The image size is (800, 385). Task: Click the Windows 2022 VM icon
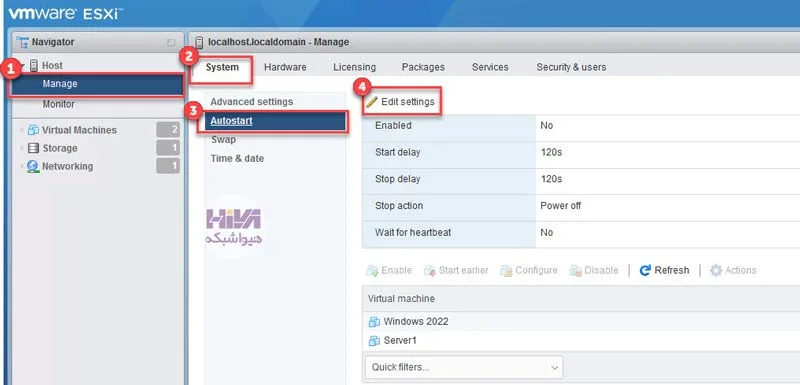tap(374, 322)
